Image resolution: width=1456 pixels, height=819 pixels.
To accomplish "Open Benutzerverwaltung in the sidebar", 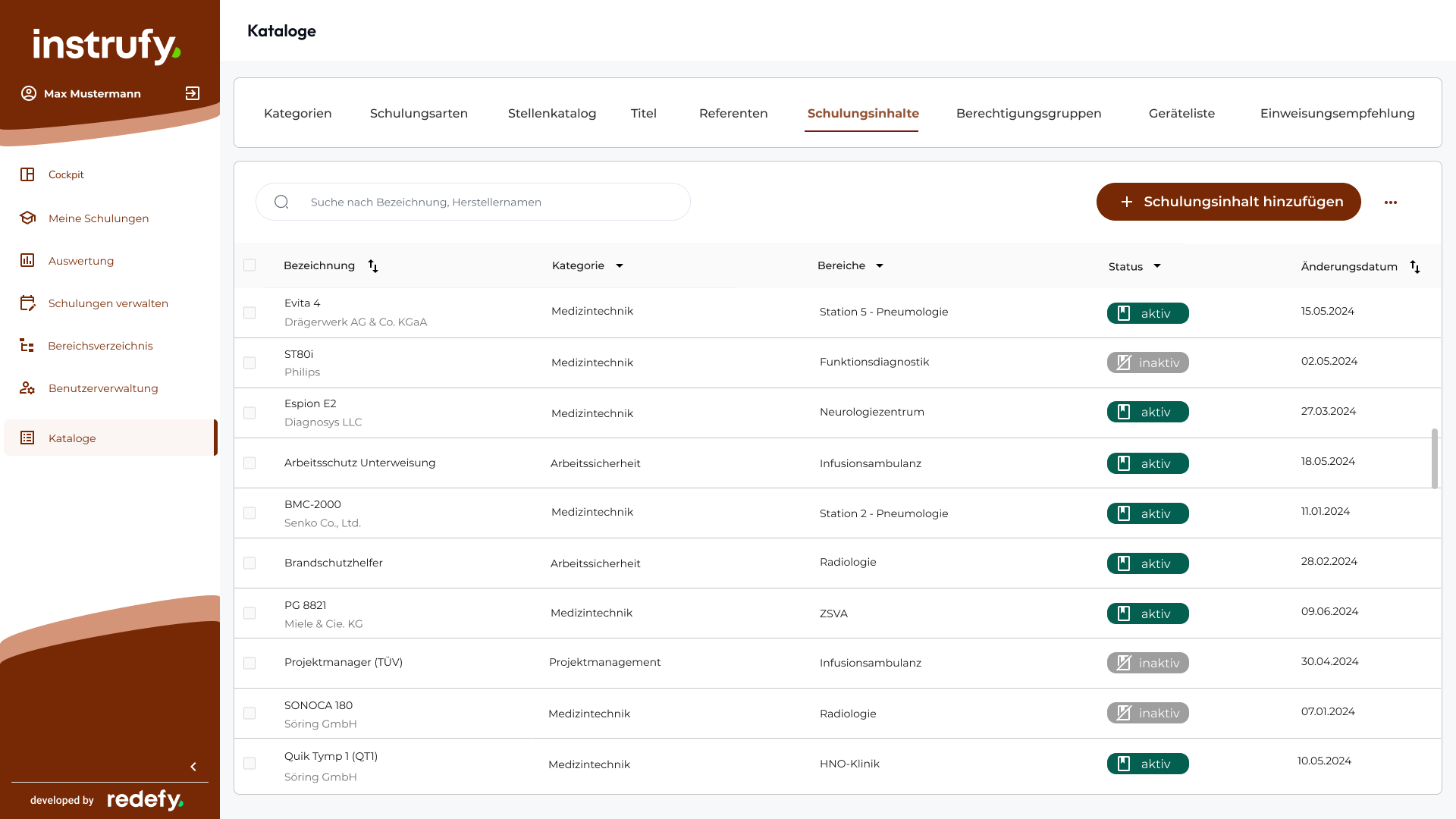I will [x=103, y=388].
